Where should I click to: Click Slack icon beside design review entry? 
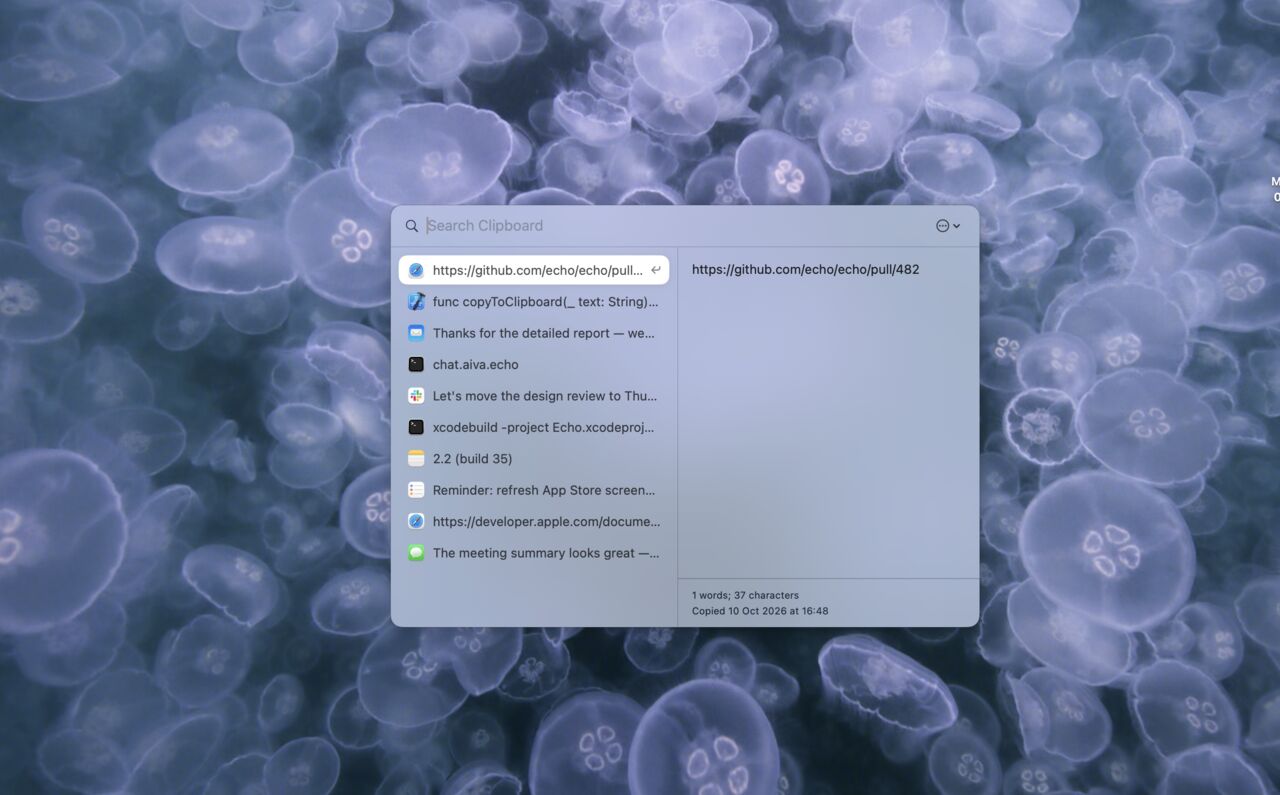pos(416,396)
